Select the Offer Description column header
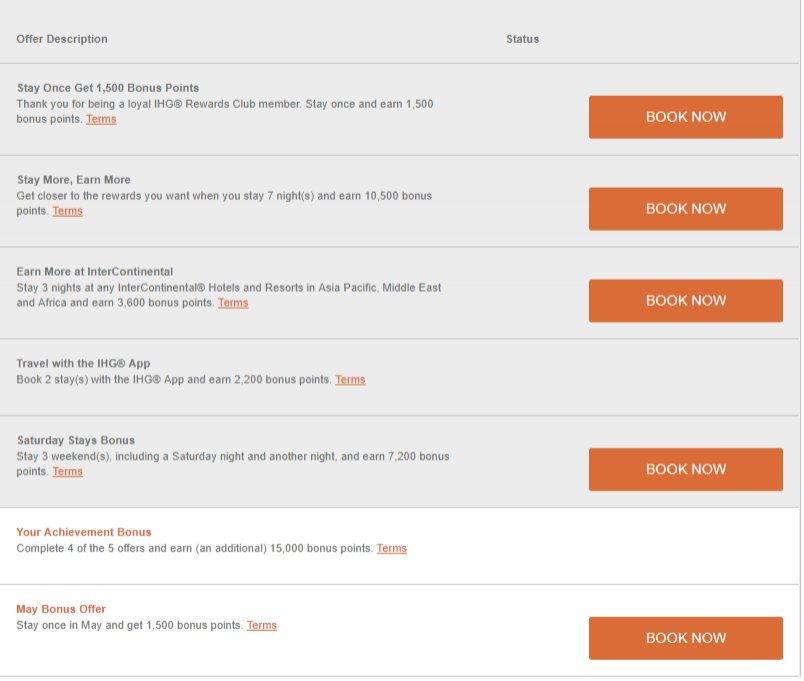The image size is (804, 681). point(62,39)
